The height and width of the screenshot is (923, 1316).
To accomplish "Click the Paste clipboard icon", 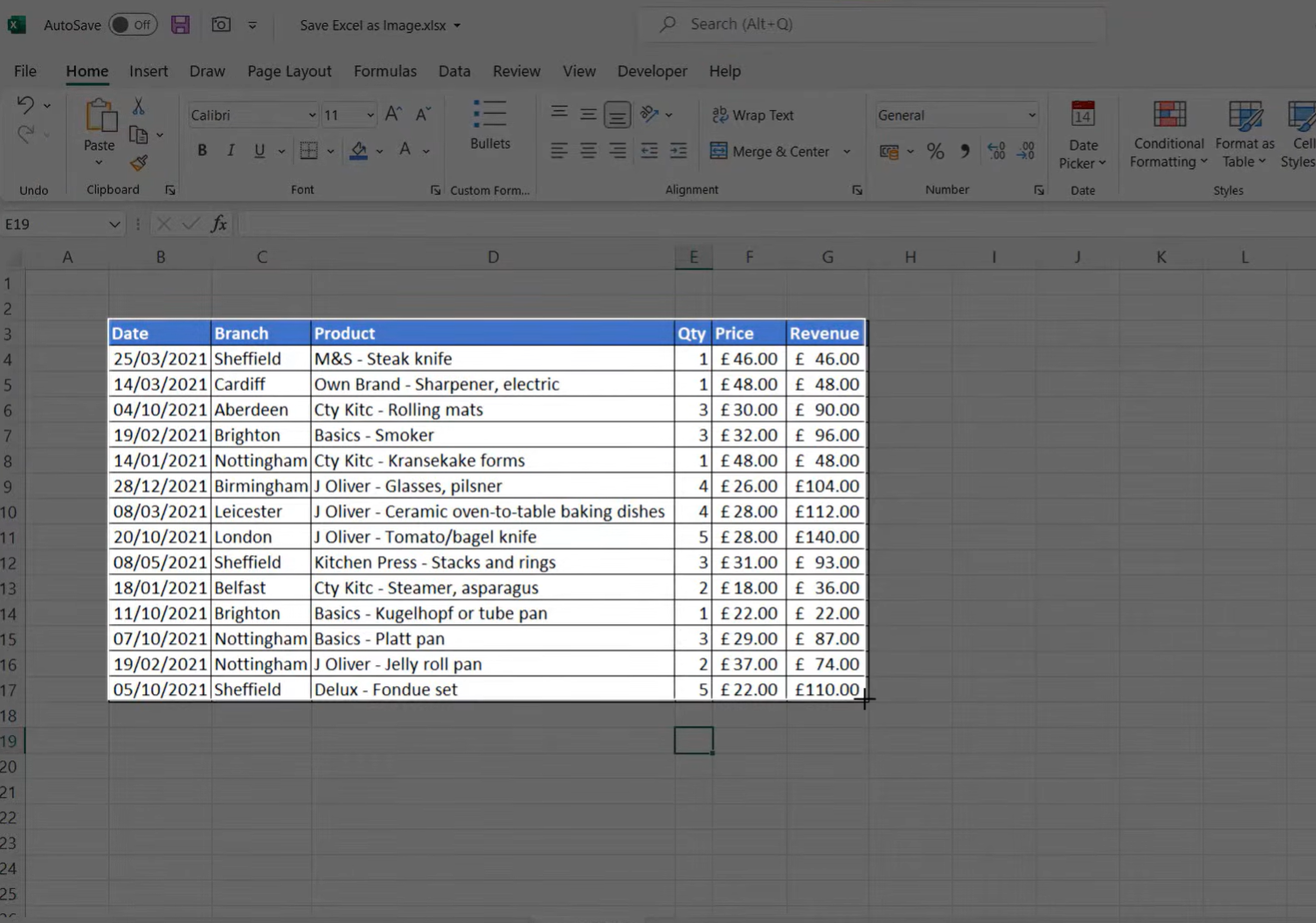I will tap(100, 115).
